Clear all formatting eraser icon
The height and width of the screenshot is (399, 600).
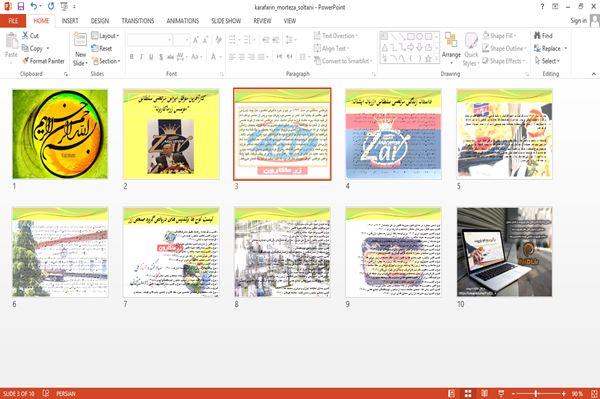(x=218, y=40)
